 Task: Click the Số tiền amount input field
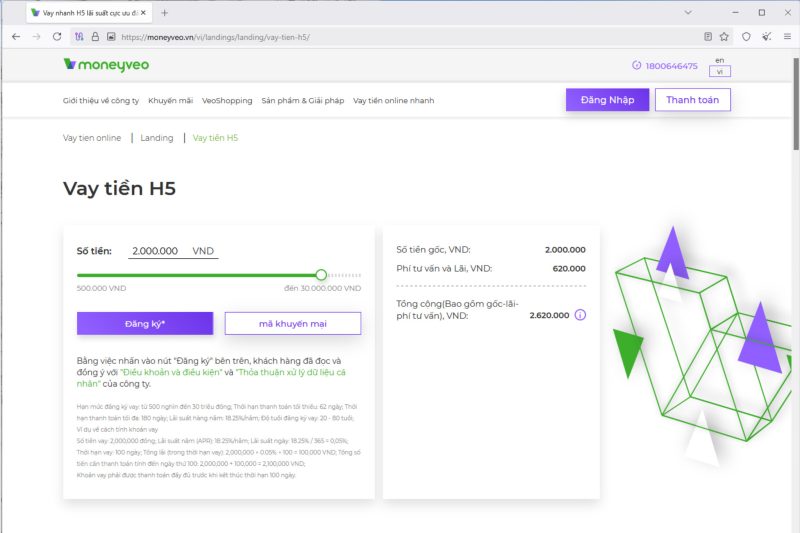point(173,251)
